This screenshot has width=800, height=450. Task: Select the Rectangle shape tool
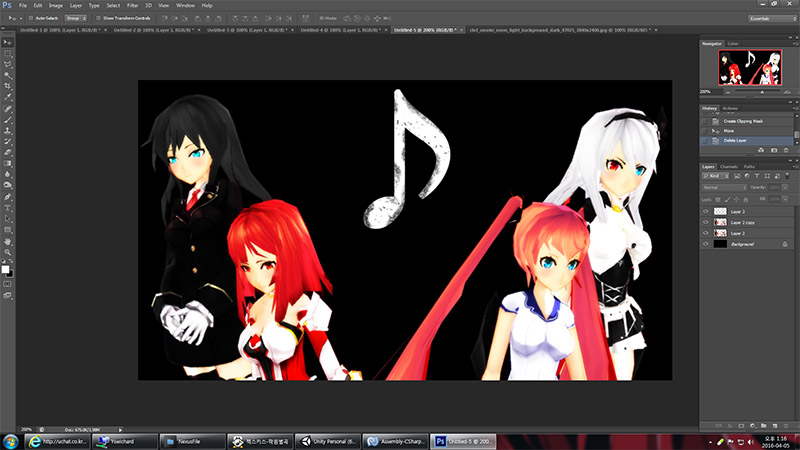8,230
